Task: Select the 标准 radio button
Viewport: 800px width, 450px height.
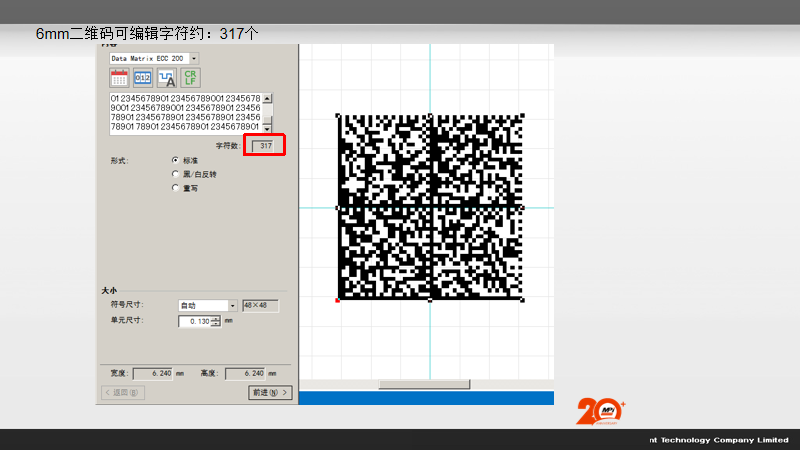Action: [x=176, y=160]
